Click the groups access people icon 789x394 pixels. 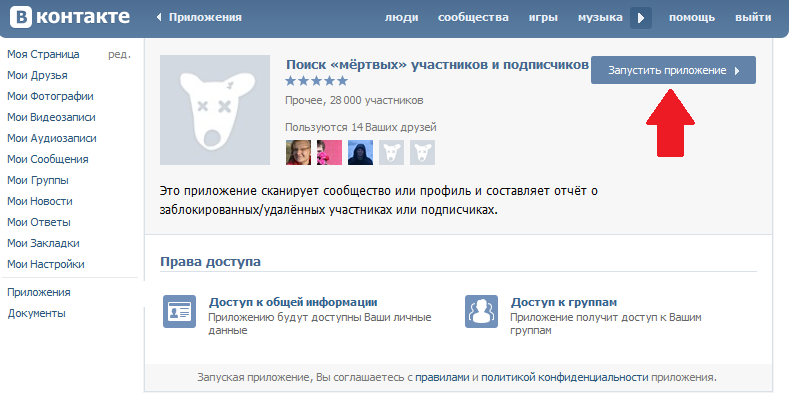(481, 311)
